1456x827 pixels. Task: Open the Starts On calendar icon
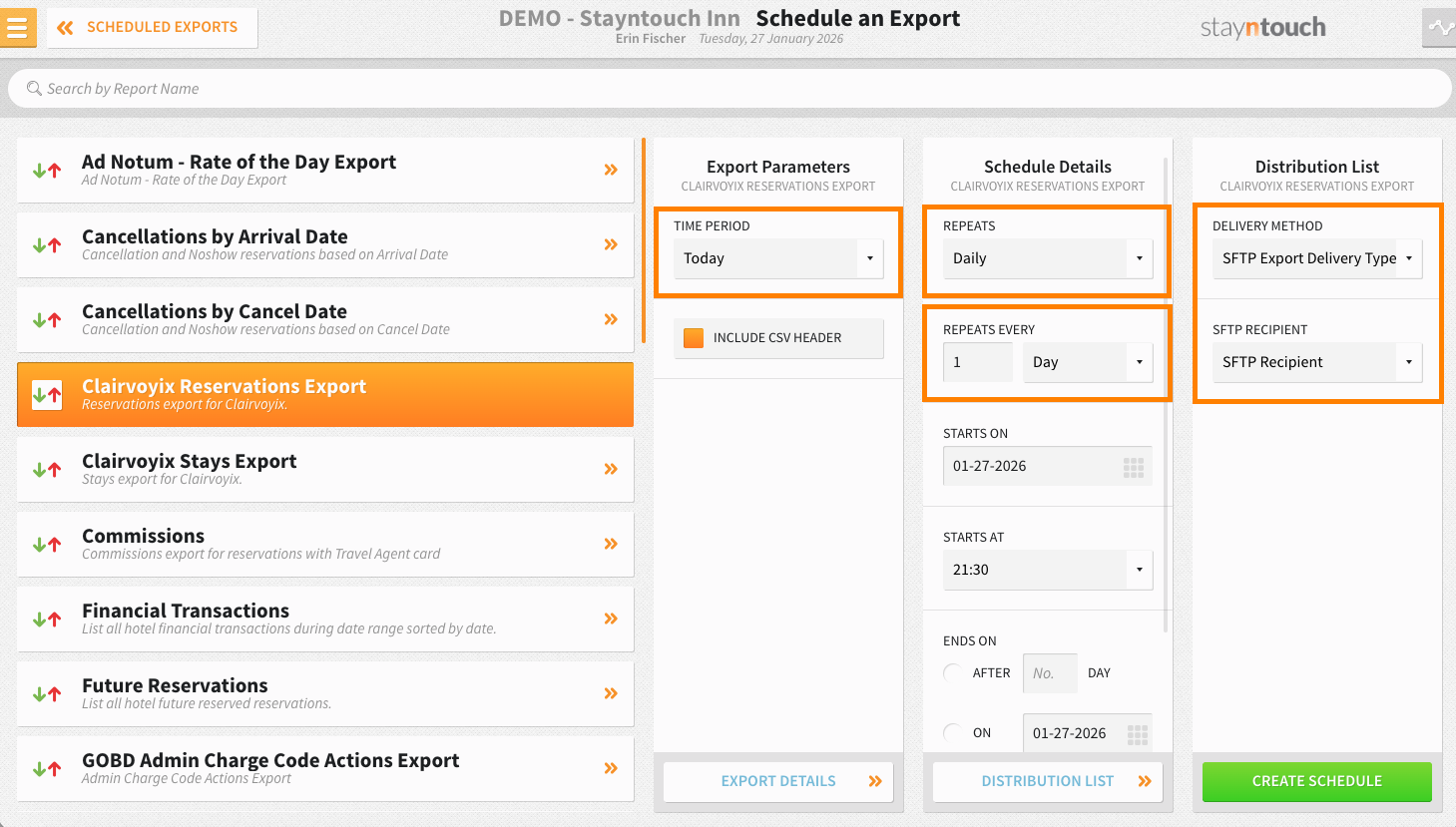click(x=1134, y=467)
